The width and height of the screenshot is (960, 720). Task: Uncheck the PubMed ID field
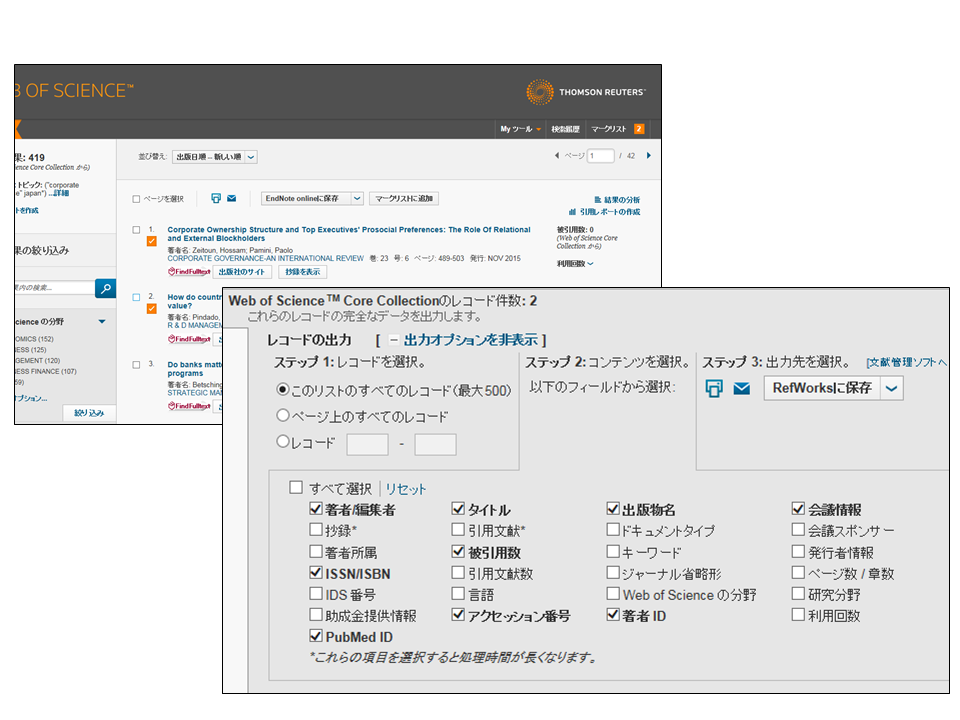coord(316,636)
